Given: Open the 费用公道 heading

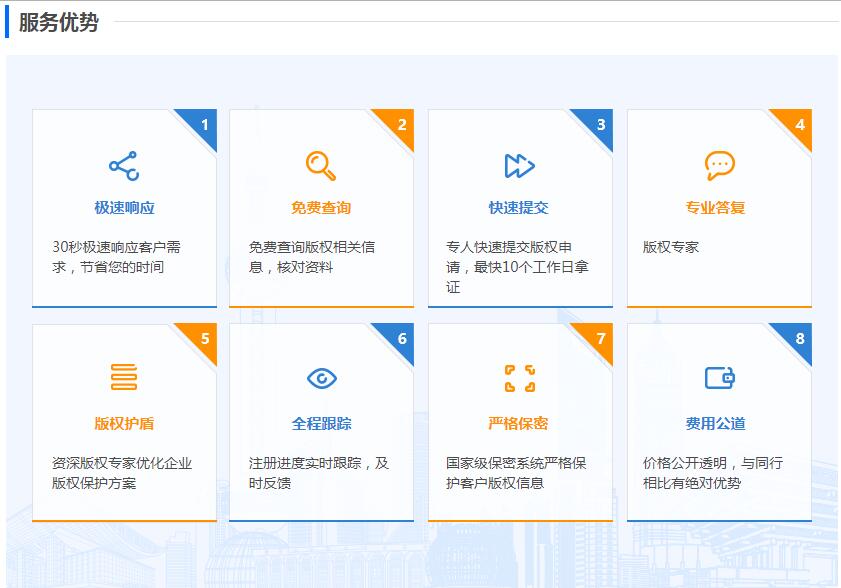Looking at the screenshot, I should click(x=715, y=424).
